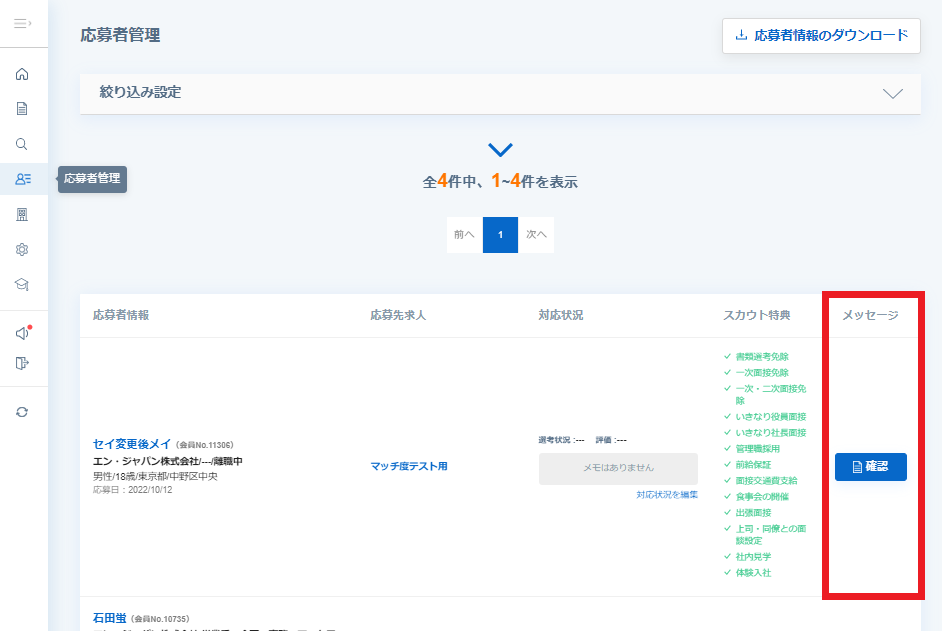Go to pagination page 1

coord(500,235)
